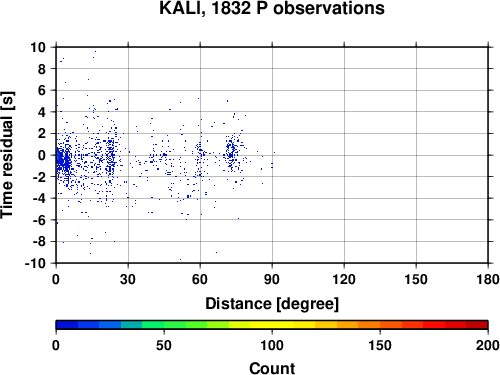Viewport: 500px width, 375px height.
Task: Click the x-axis tick label 60
Action: (200, 279)
